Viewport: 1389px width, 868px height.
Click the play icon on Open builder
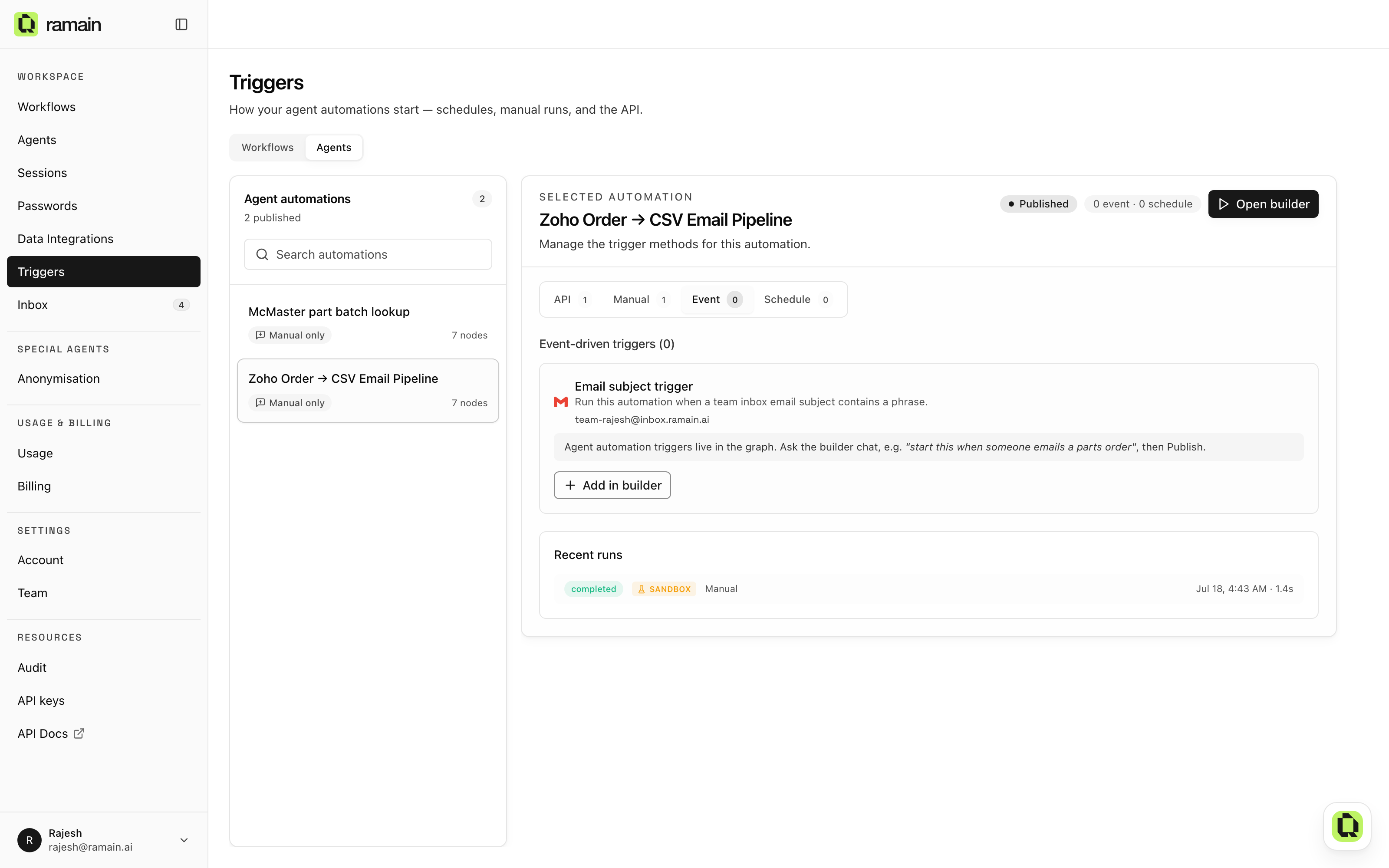point(1223,204)
